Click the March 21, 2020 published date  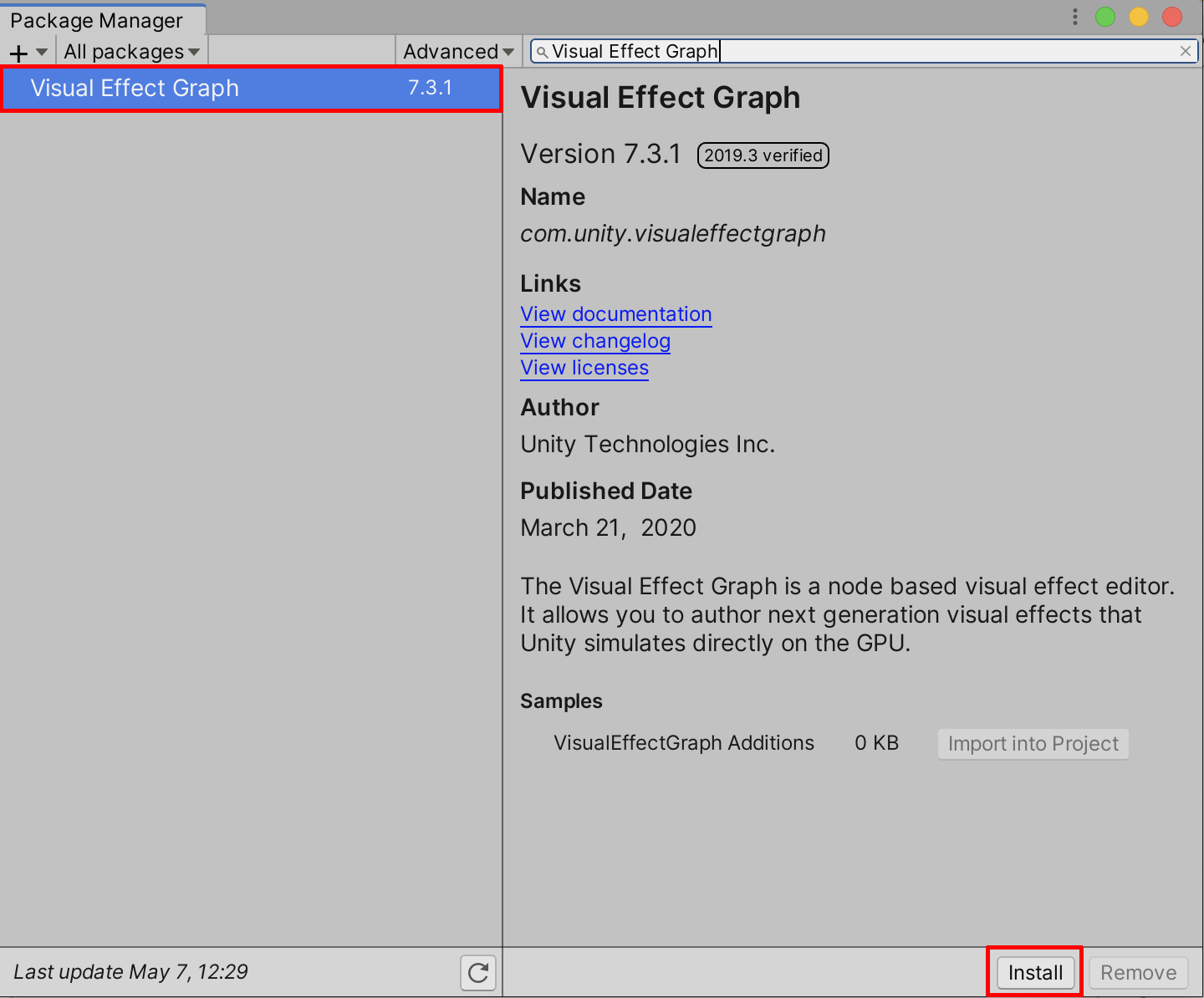[608, 528]
